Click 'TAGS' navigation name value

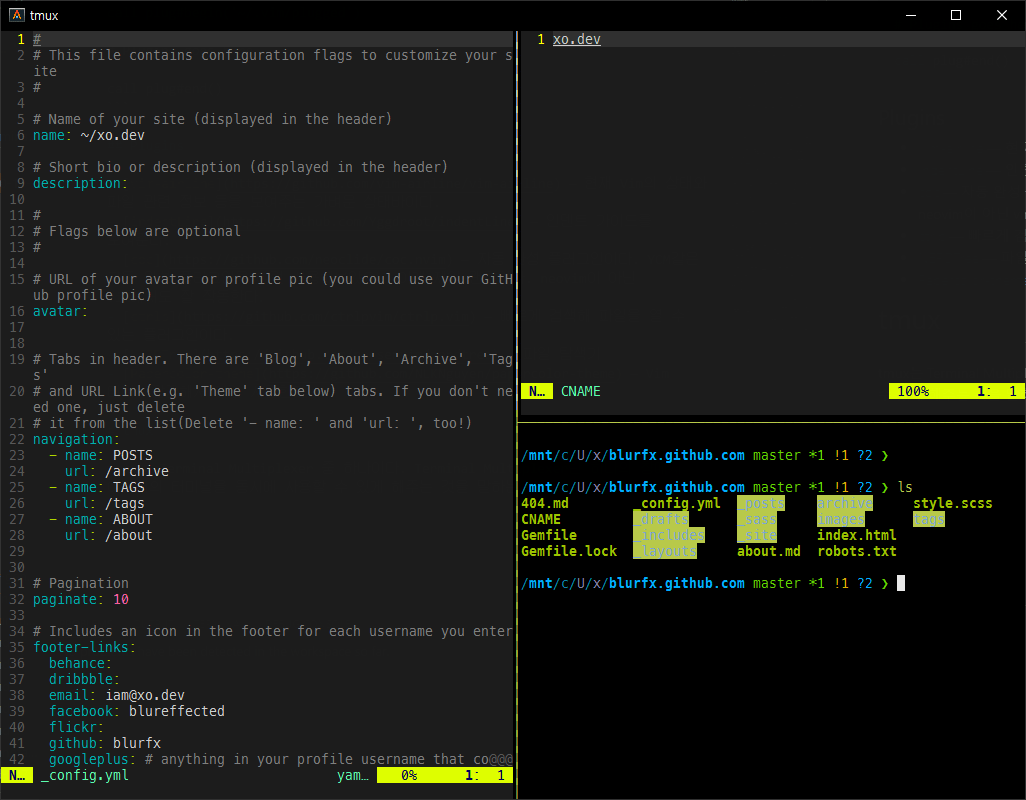pos(129,487)
